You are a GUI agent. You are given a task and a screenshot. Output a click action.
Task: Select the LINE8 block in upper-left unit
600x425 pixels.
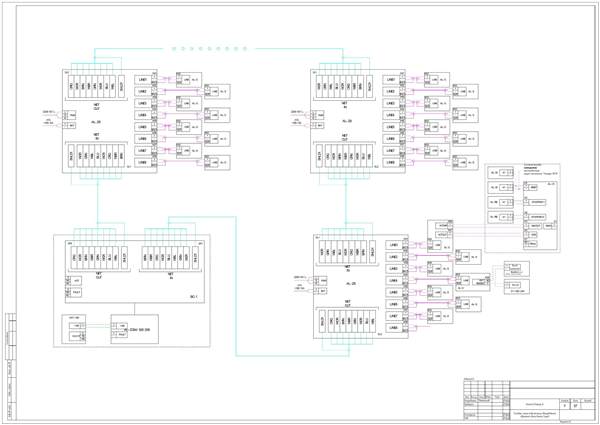(142, 163)
